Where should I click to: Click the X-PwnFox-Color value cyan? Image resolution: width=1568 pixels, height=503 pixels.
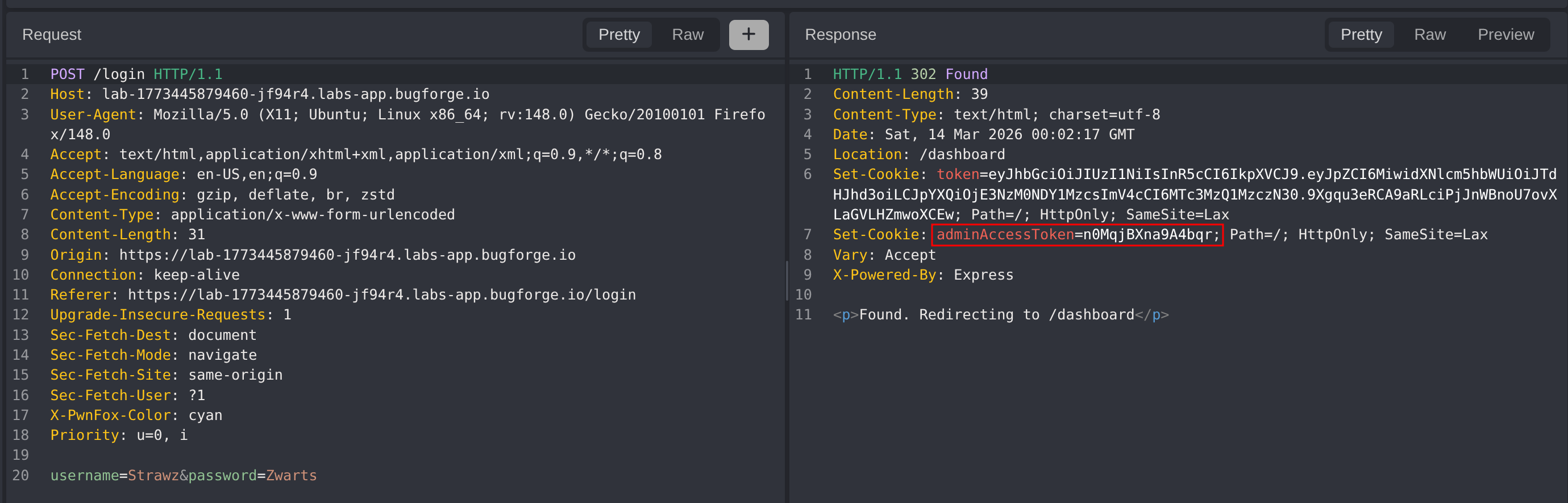tap(205, 415)
